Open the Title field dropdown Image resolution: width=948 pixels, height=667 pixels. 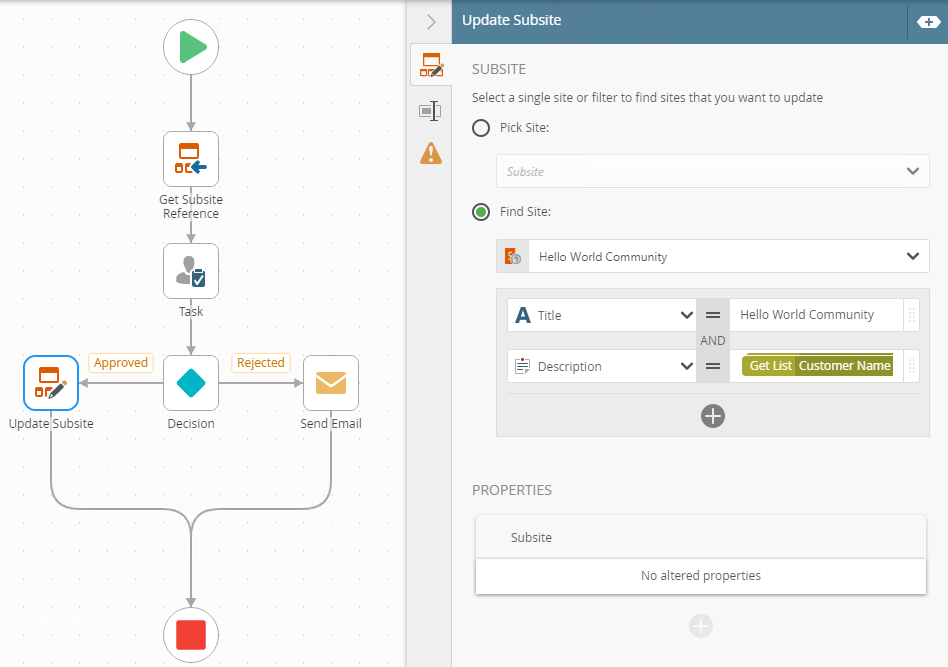[x=602, y=315]
